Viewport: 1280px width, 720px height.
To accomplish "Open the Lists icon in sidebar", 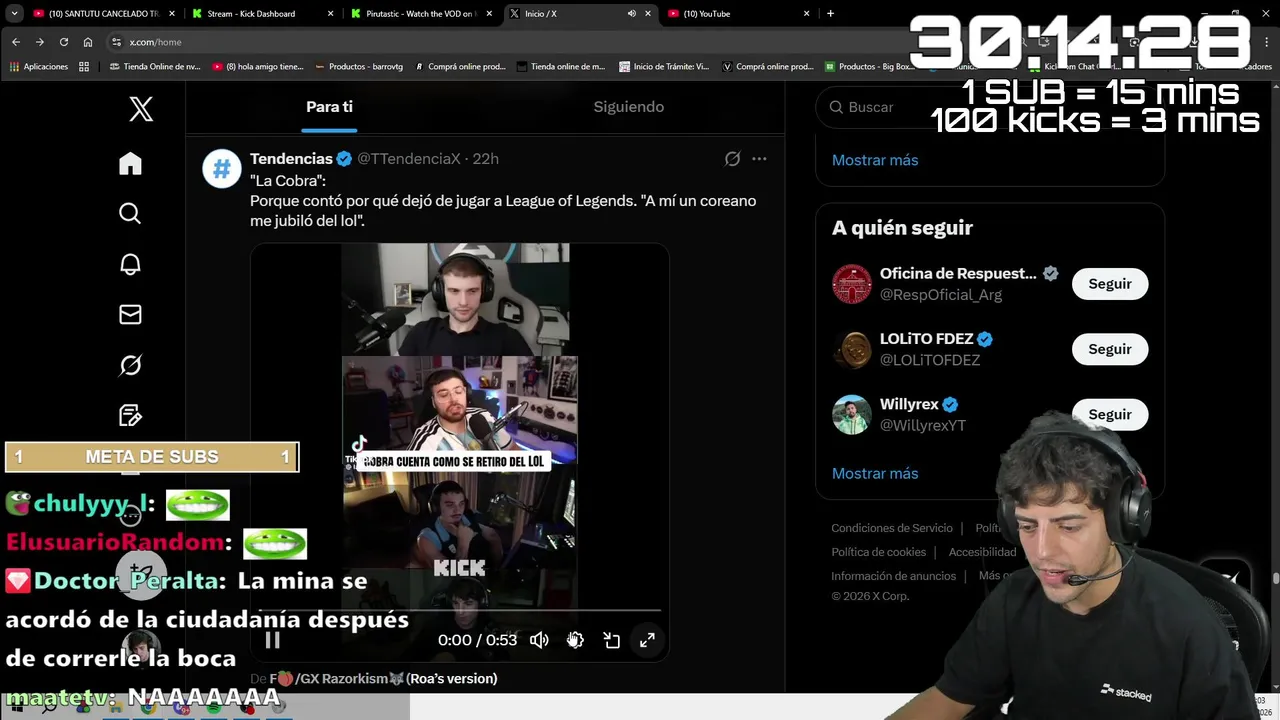I will (130, 415).
